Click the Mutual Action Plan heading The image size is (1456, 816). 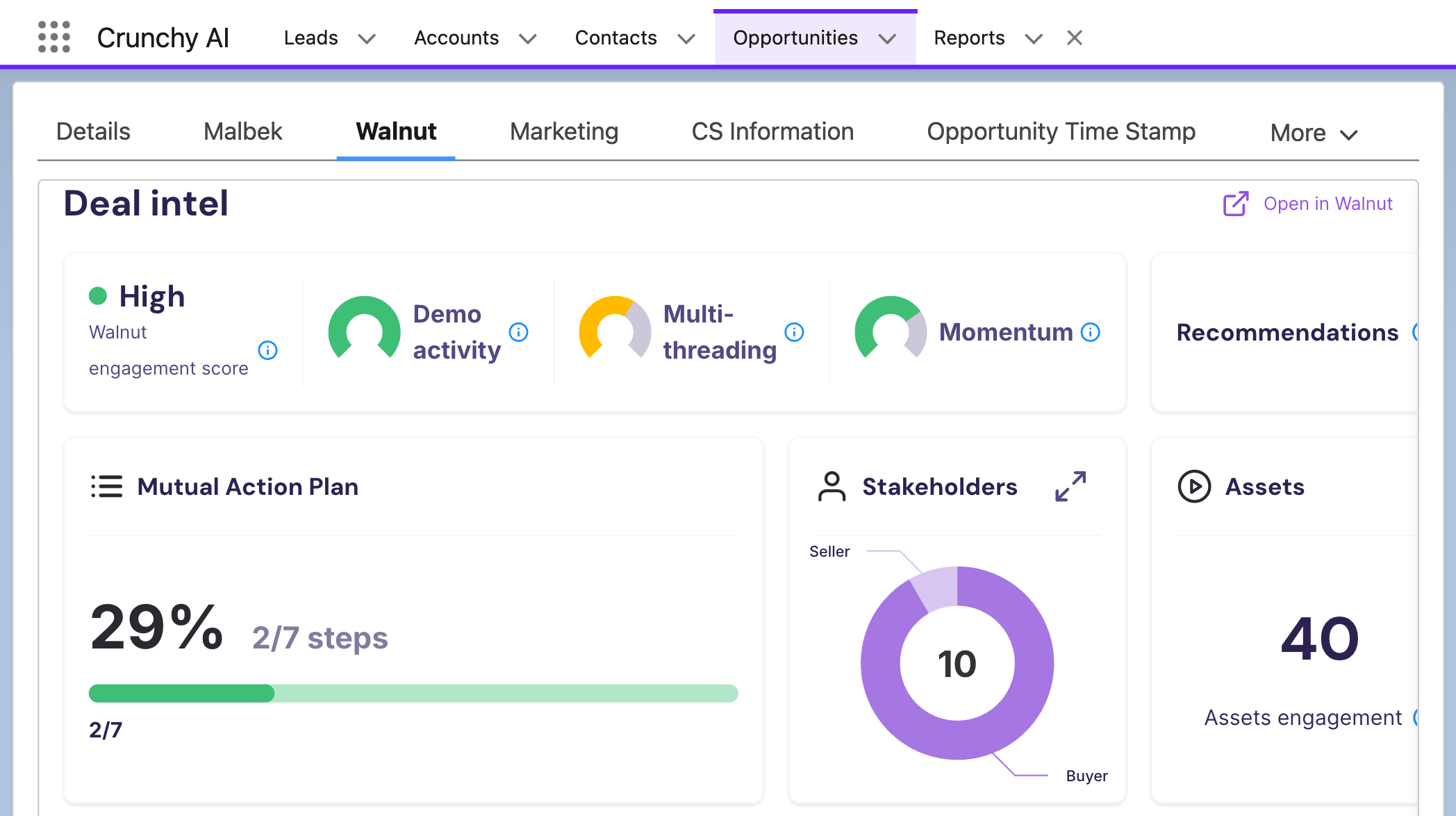[x=247, y=487]
